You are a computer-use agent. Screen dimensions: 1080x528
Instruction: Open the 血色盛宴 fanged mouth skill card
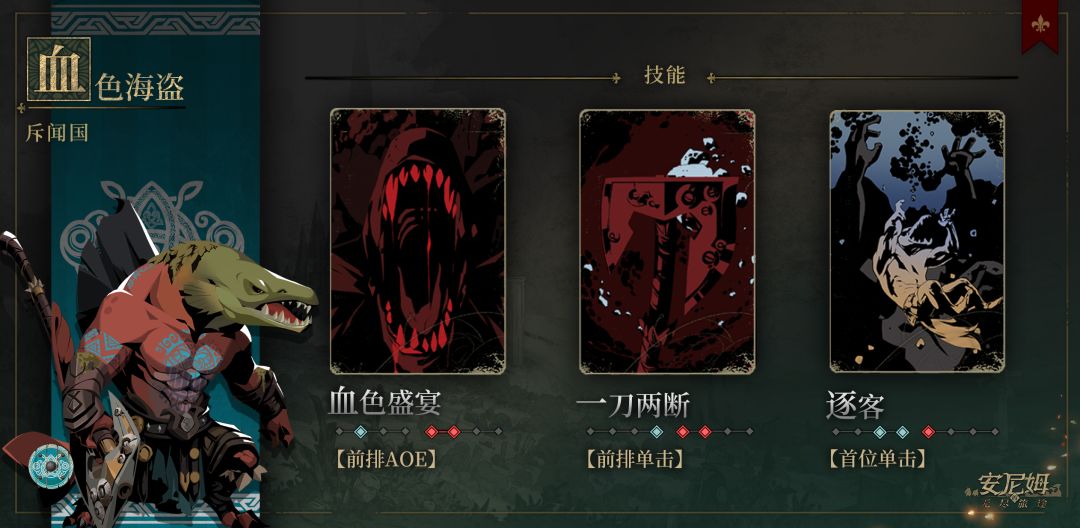point(417,241)
